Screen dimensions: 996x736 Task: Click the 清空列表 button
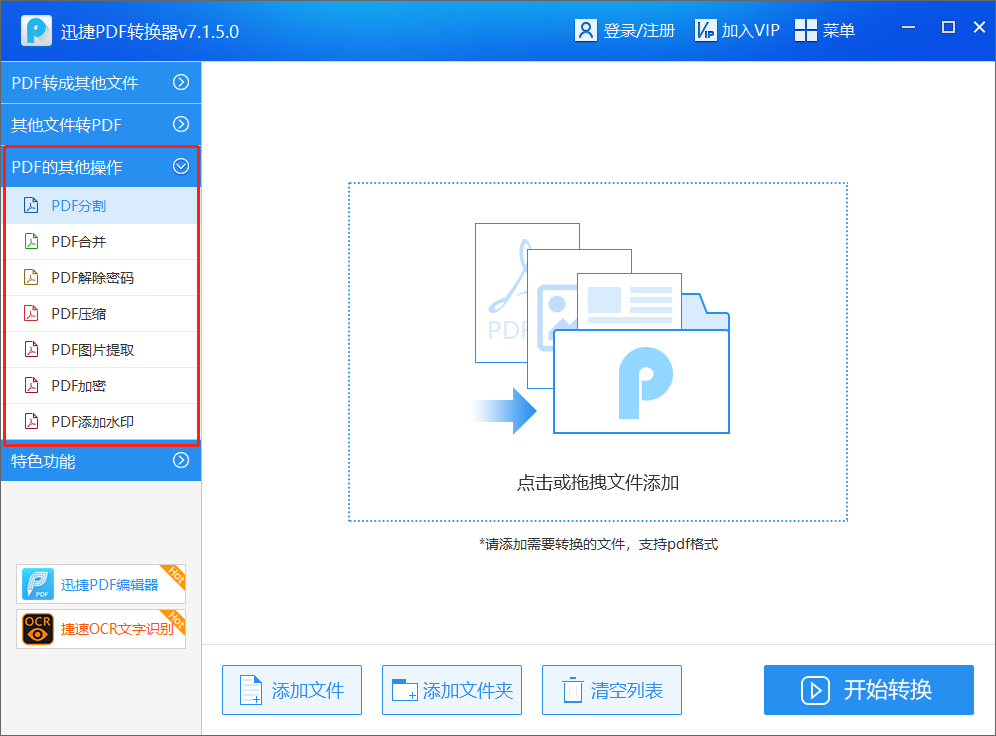(x=612, y=690)
